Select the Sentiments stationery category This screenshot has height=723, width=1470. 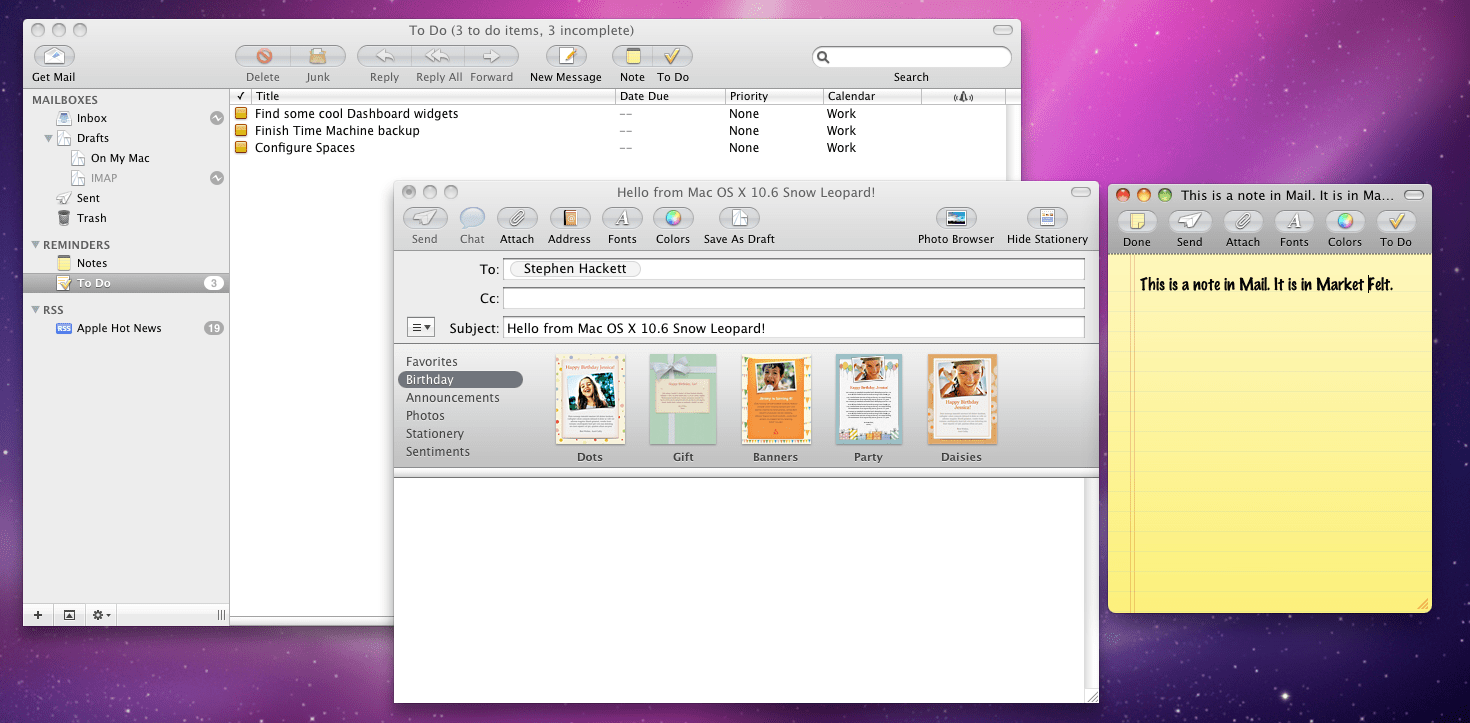(438, 452)
